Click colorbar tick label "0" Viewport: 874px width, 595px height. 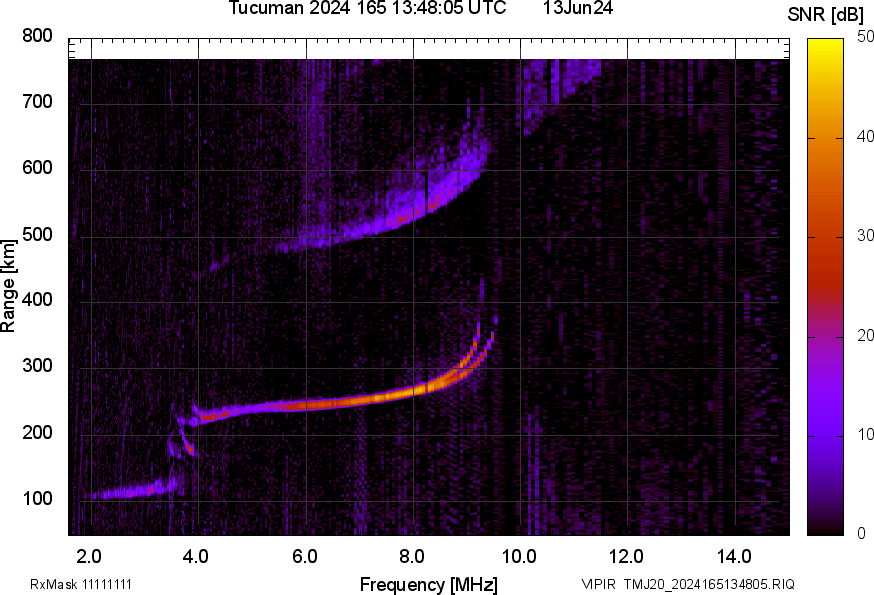tap(862, 534)
